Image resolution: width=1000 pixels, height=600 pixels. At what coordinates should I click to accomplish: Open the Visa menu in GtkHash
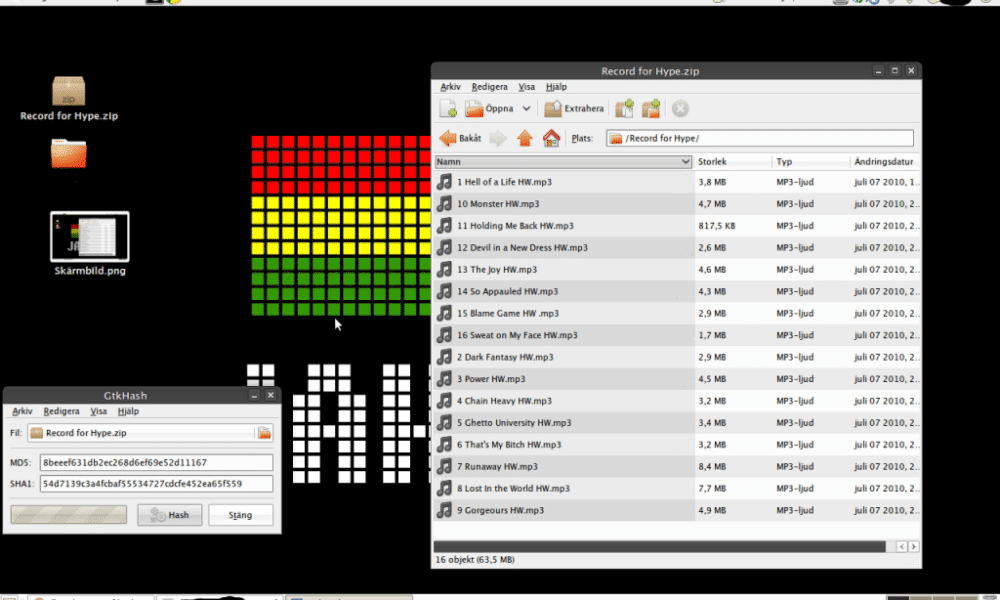(x=98, y=411)
